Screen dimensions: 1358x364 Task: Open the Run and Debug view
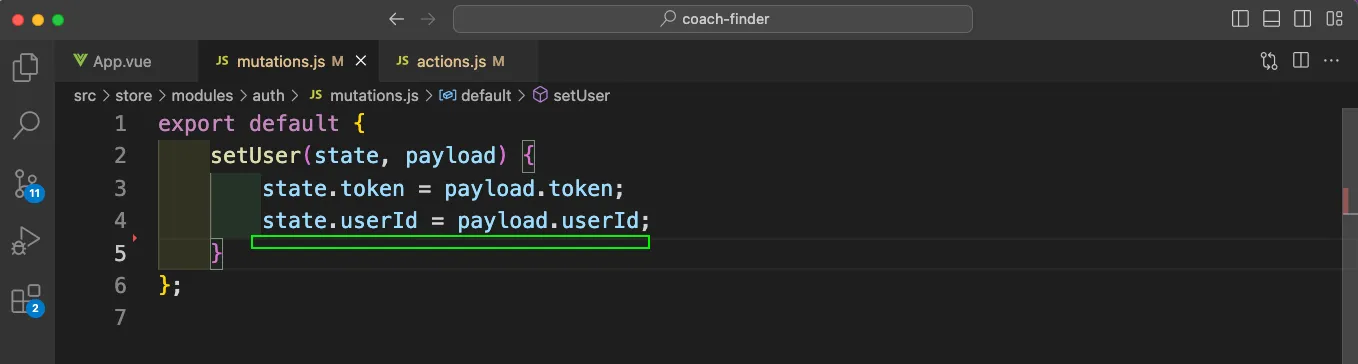[26, 241]
